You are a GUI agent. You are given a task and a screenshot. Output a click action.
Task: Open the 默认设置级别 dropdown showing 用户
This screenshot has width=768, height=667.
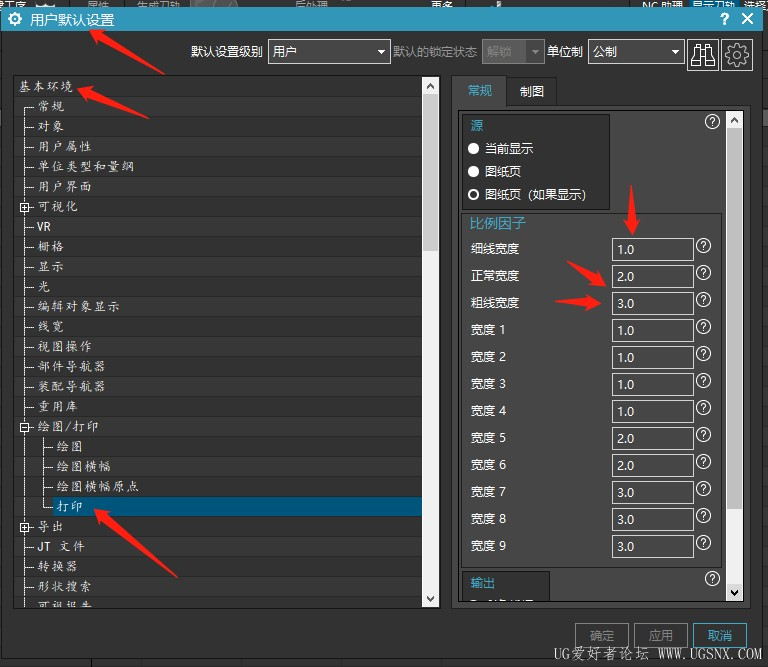click(x=329, y=51)
